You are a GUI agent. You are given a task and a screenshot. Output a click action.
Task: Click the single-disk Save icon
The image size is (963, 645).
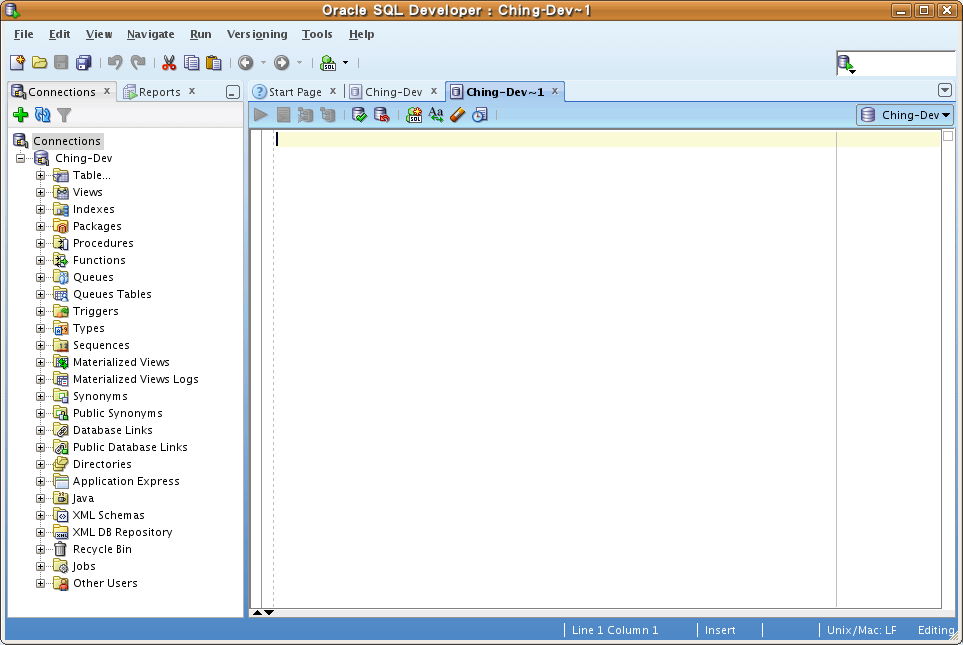61,63
